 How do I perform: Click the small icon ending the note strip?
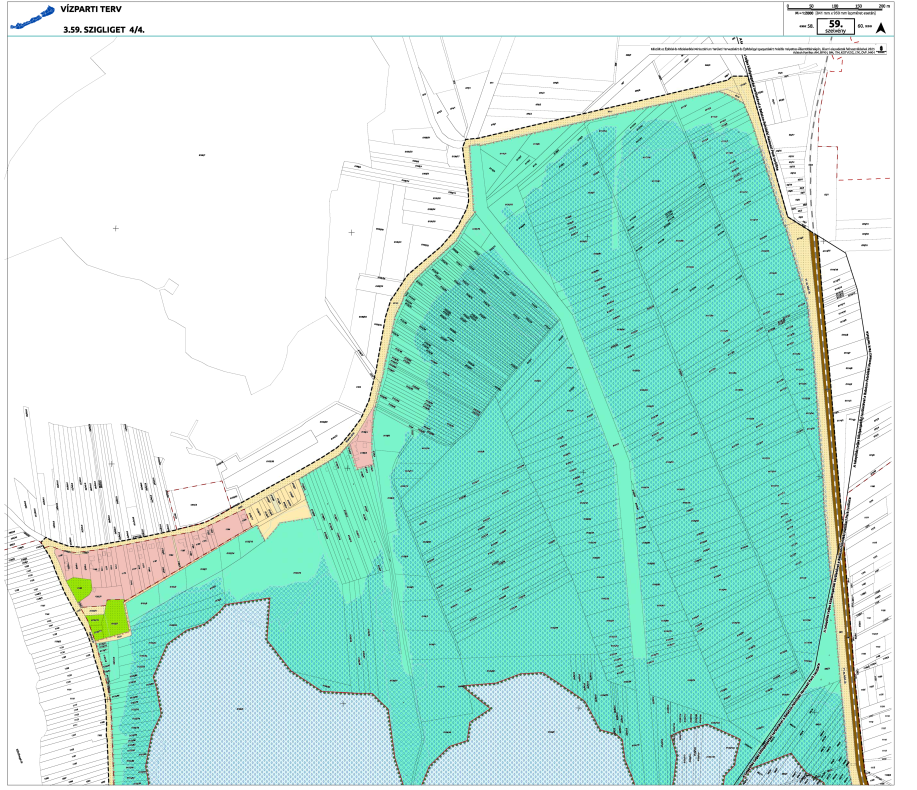pyautogui.click(x=883, y=50)
